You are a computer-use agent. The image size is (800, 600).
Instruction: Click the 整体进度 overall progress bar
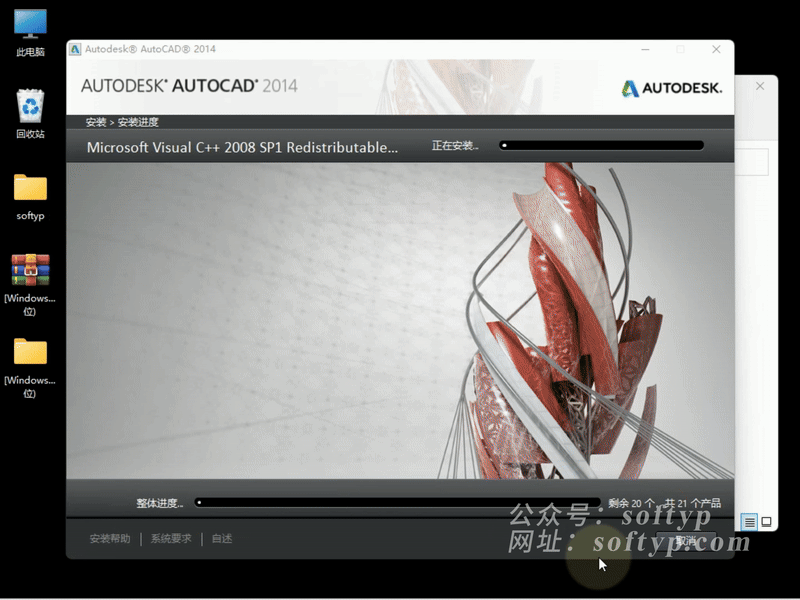coord(397,503)
